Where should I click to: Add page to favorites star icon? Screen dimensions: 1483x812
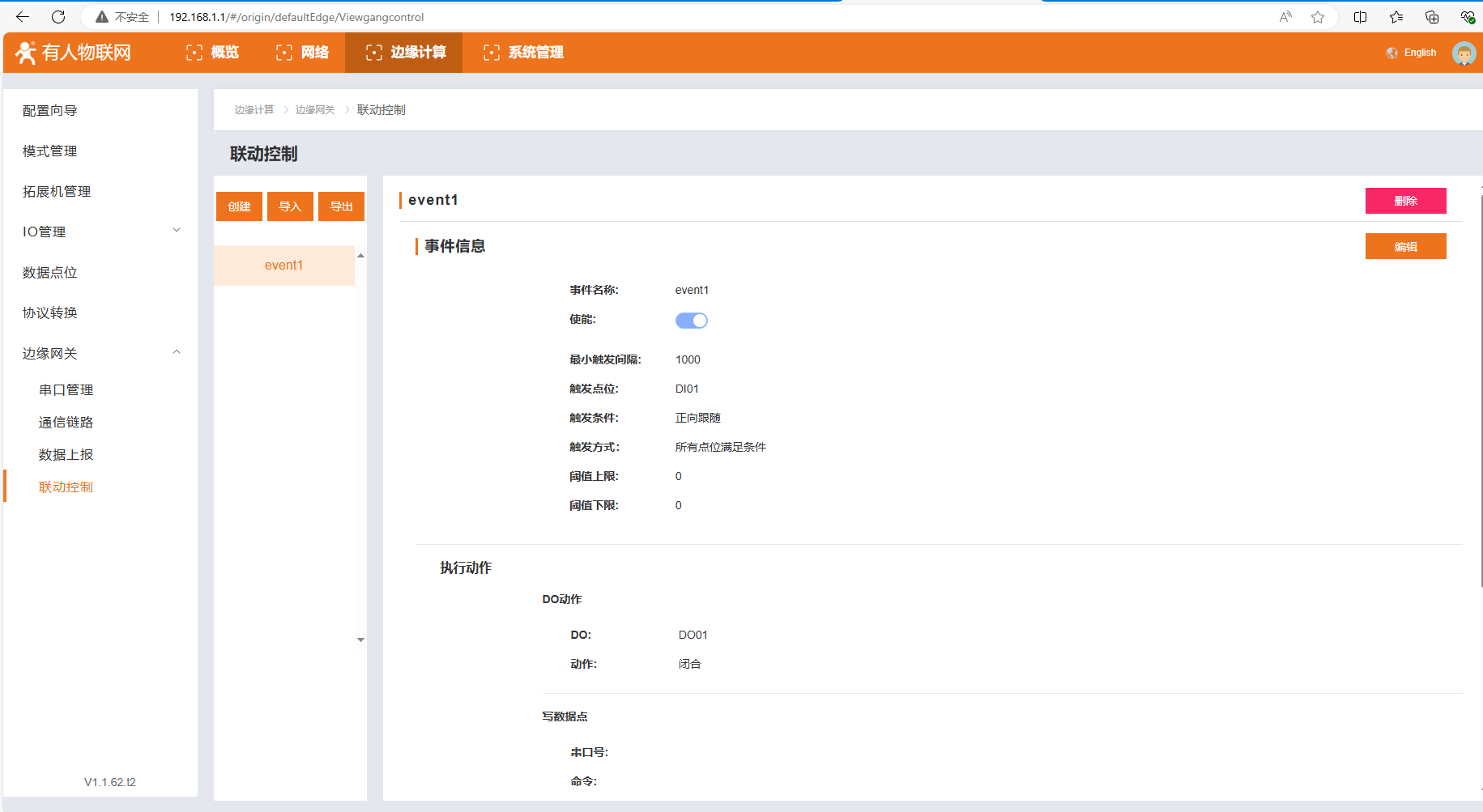click(x=1318, y=17)
